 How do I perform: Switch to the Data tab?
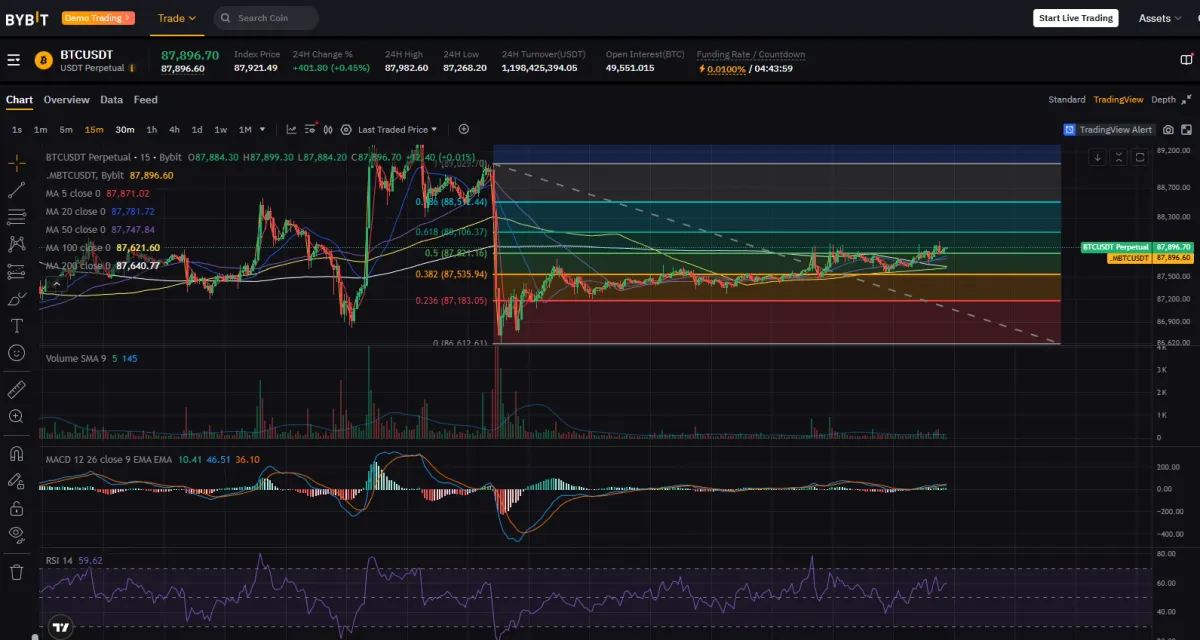point(111,100)
